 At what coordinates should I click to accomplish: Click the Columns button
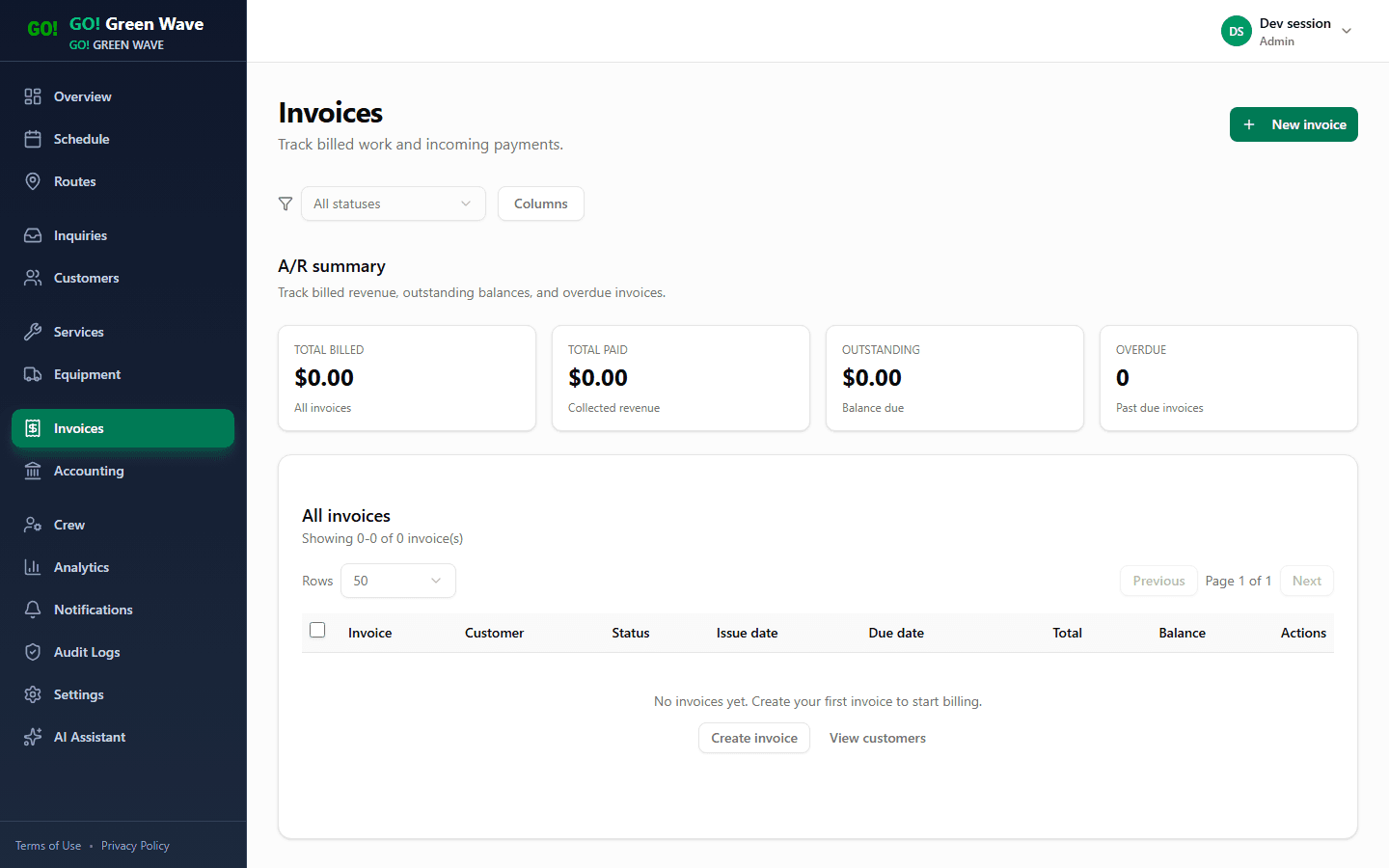pos(540,203)
